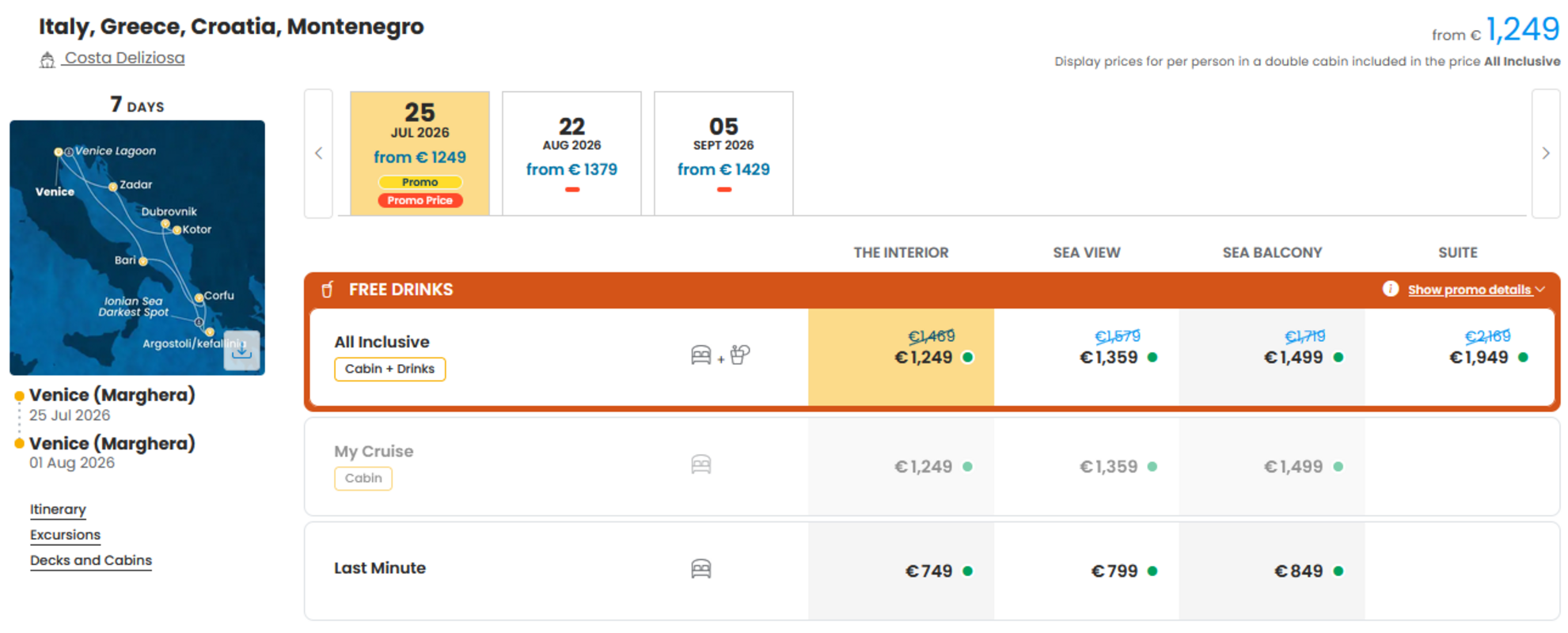1568x633 pixels.
Task: Open the Itinerary link
Action: point(58,510)
